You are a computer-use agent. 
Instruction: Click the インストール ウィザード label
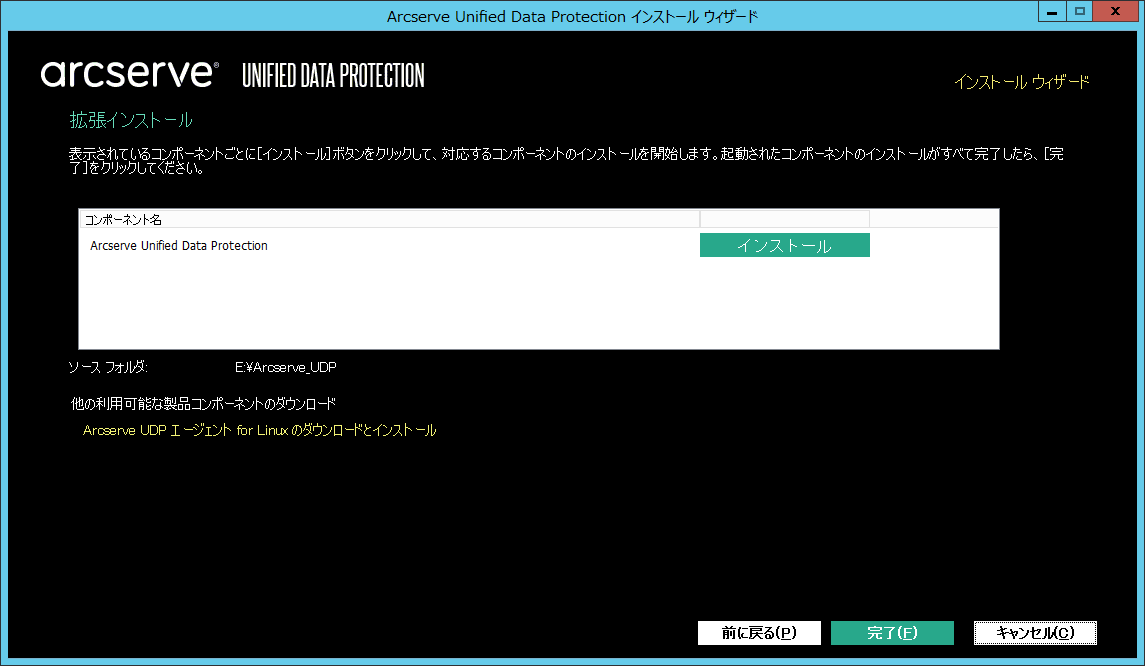click(x=1022, y=83)
